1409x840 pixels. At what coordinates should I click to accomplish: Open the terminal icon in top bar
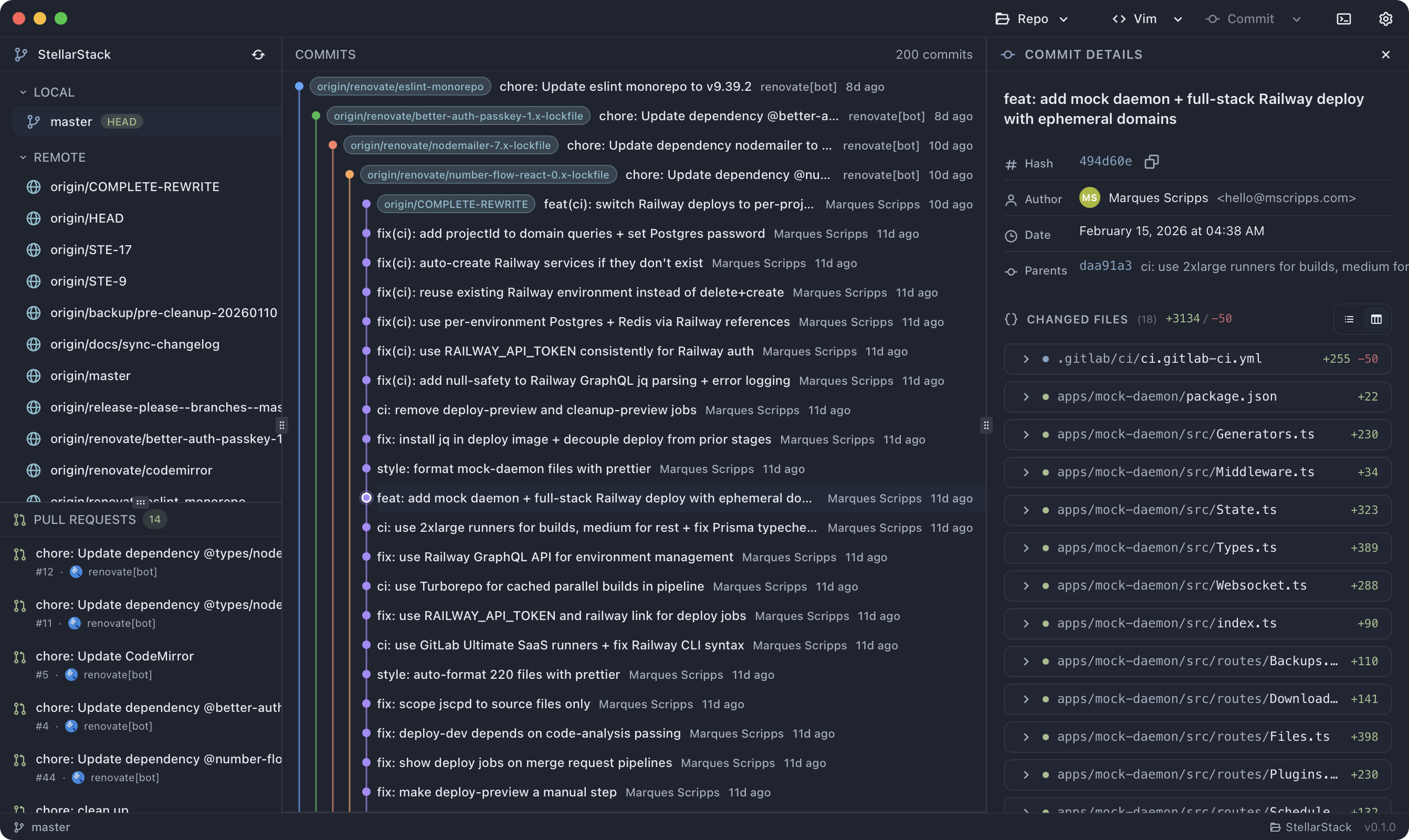[x=1343, y=19]
